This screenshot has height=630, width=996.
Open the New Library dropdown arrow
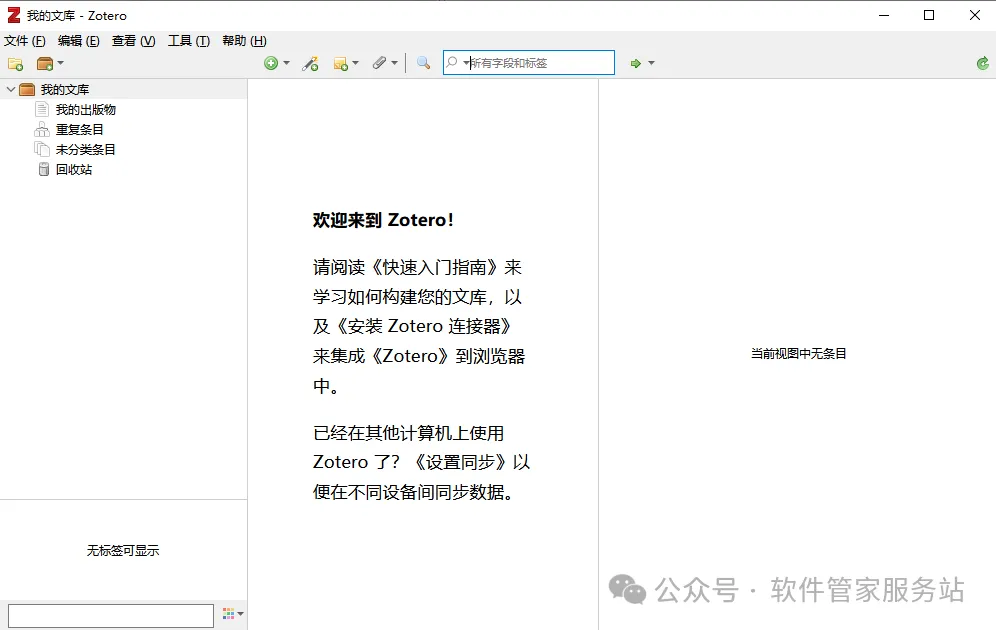[60, 63]
